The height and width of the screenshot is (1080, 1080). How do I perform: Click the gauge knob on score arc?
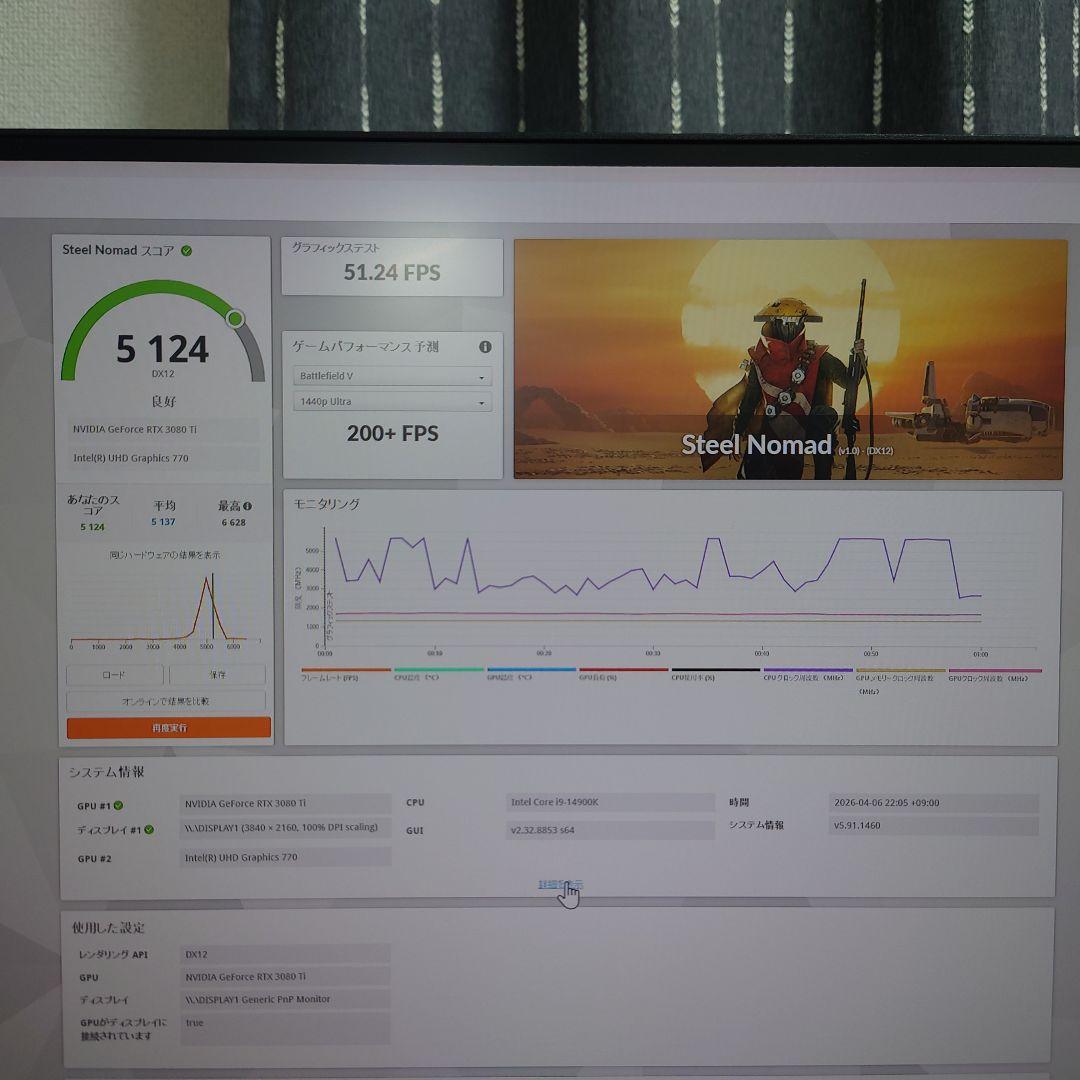(x=235, y=319)
